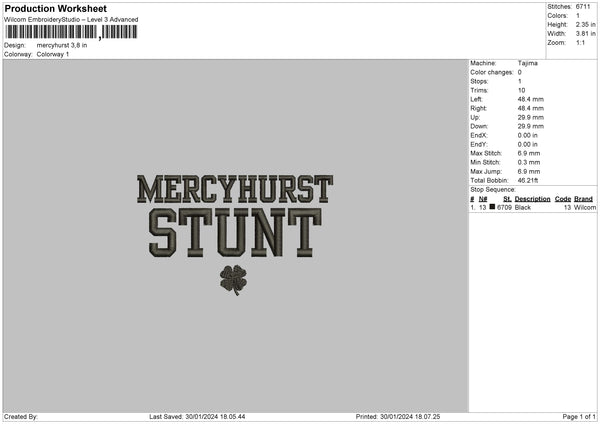
Task: Click the Code column header
Action: tap(563, 199)
